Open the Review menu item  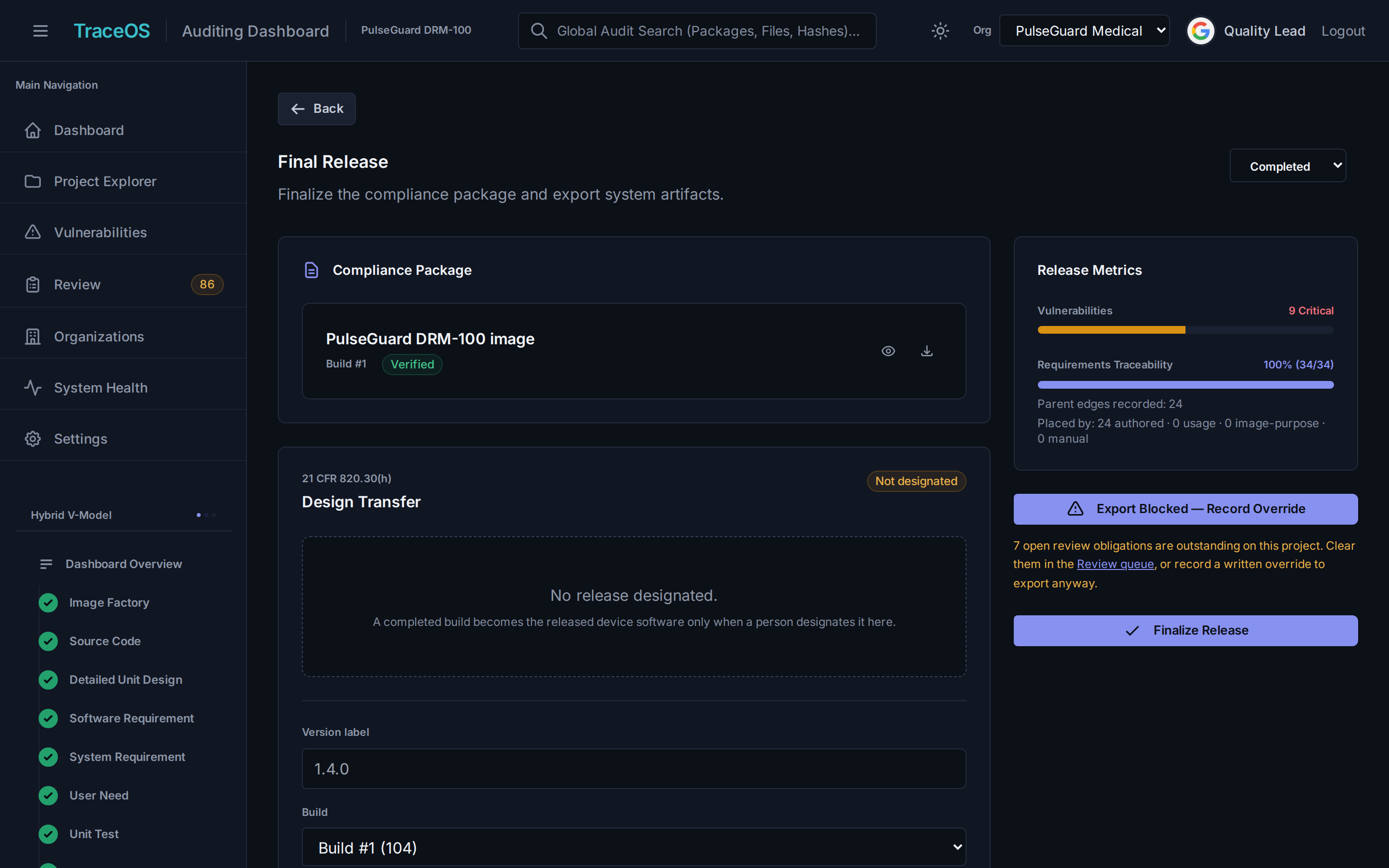(x=123, y=284)
